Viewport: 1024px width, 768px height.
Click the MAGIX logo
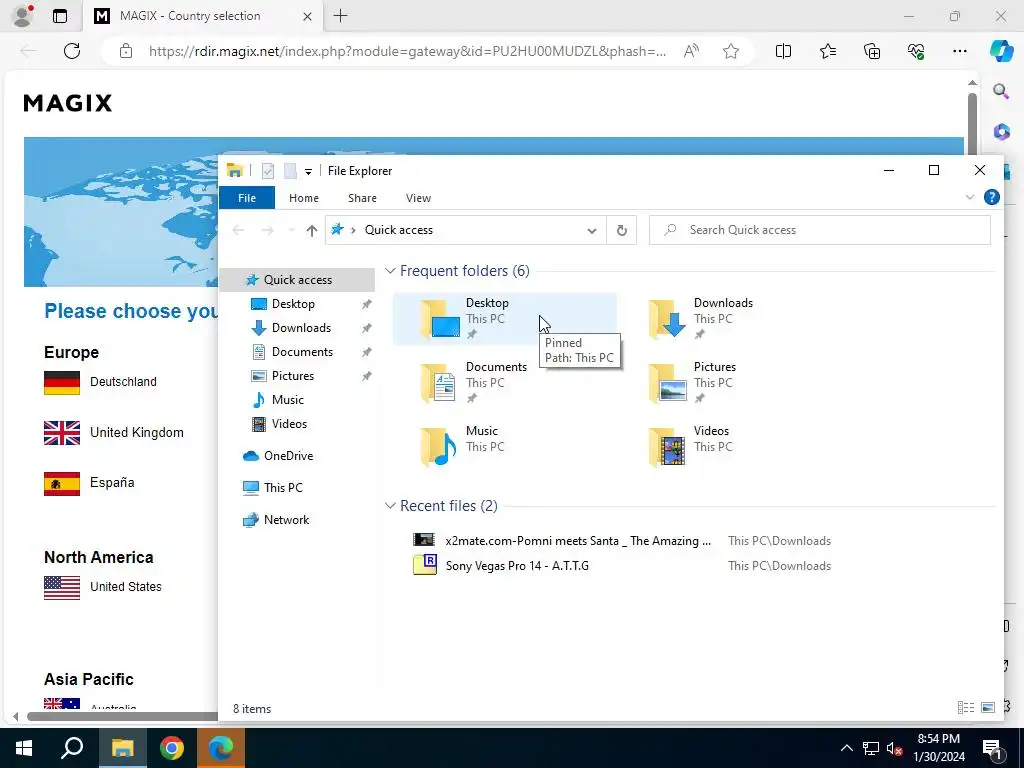click(68, 103)
